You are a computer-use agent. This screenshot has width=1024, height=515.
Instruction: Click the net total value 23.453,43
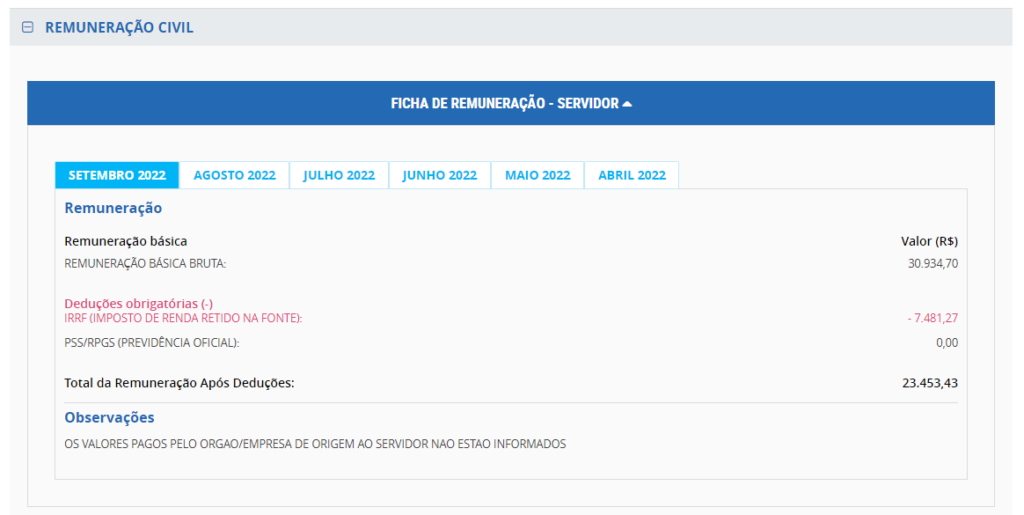coord(929,383)
